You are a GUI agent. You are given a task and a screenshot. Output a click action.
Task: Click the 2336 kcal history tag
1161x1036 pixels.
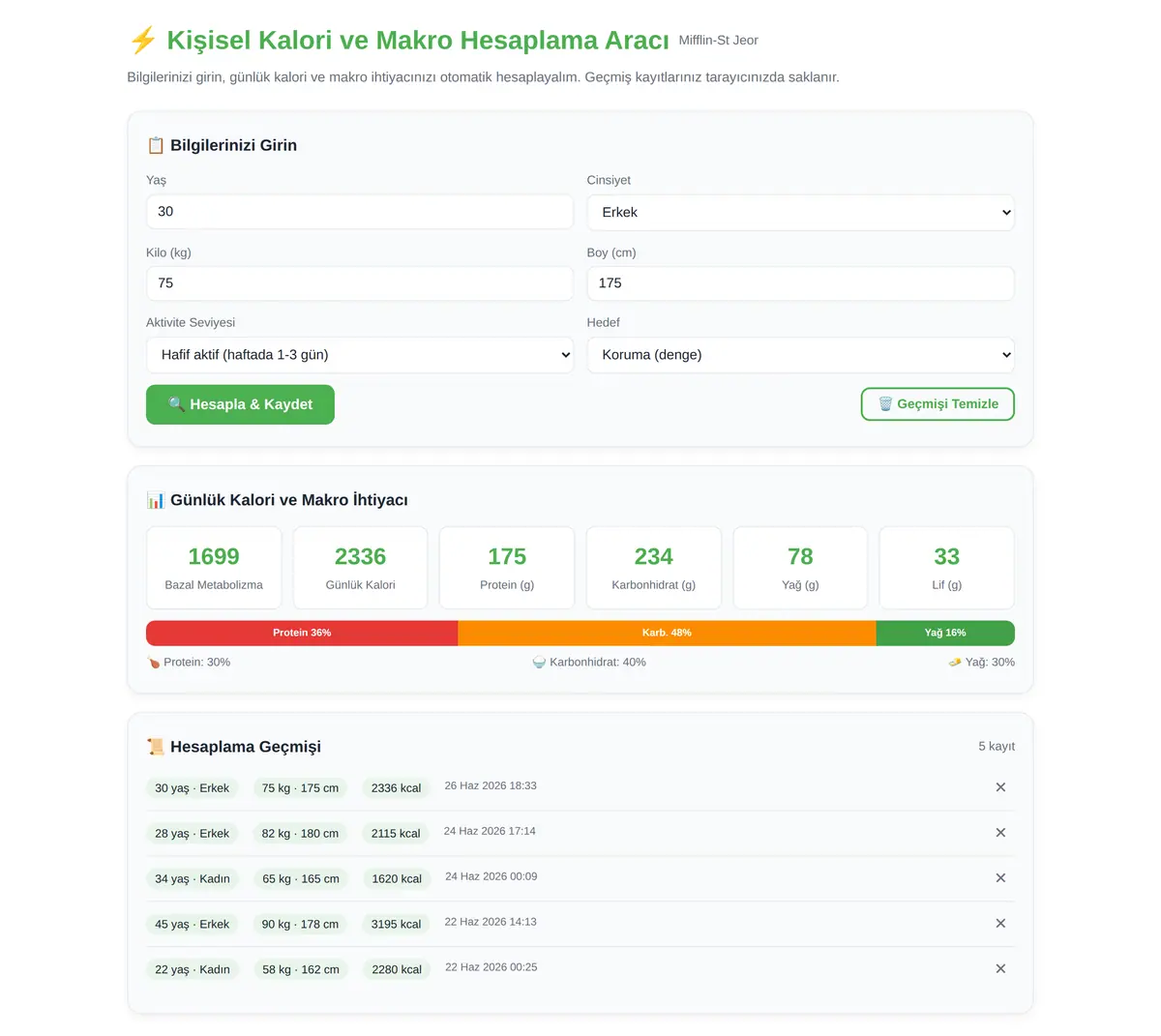(396, 788)
